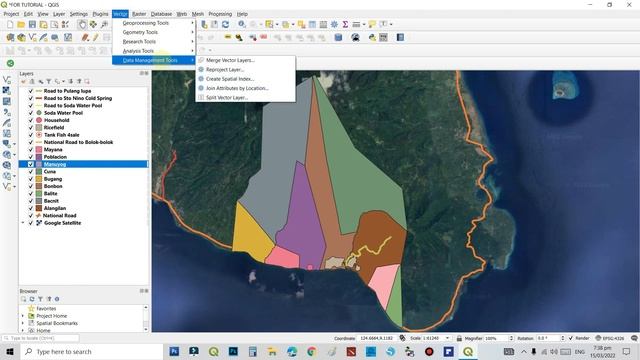Open the Scale dropdown in status bar
This screenshot has width=640, height=360.
(448, 338)
